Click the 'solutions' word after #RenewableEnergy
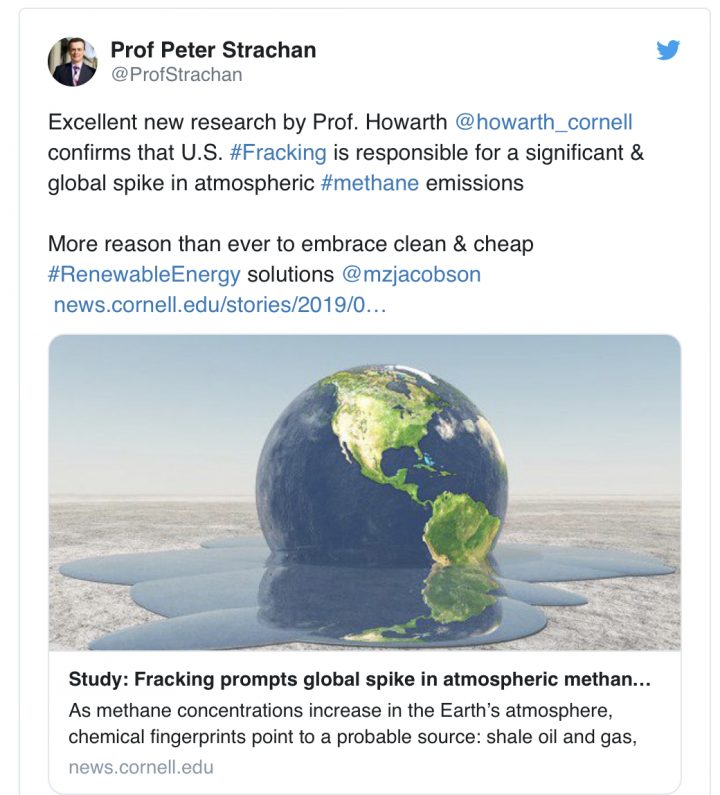Screen dimensions: 720x795 pyautogui.click(x=291, y=276)
